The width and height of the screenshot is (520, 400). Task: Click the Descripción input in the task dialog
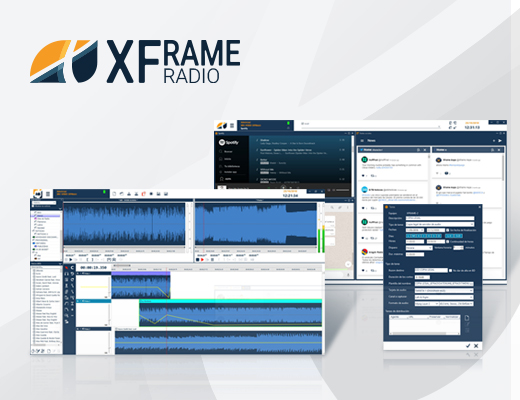point(440,218)
